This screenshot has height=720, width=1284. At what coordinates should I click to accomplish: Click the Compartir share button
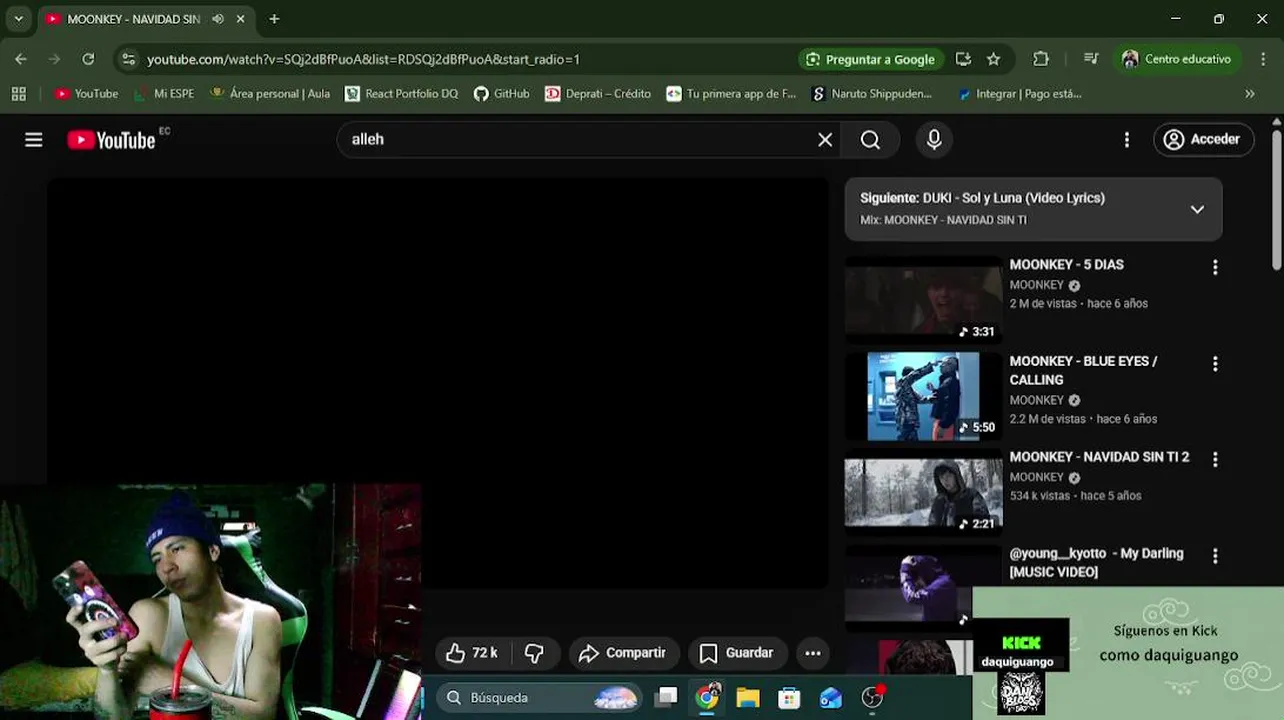624,653
